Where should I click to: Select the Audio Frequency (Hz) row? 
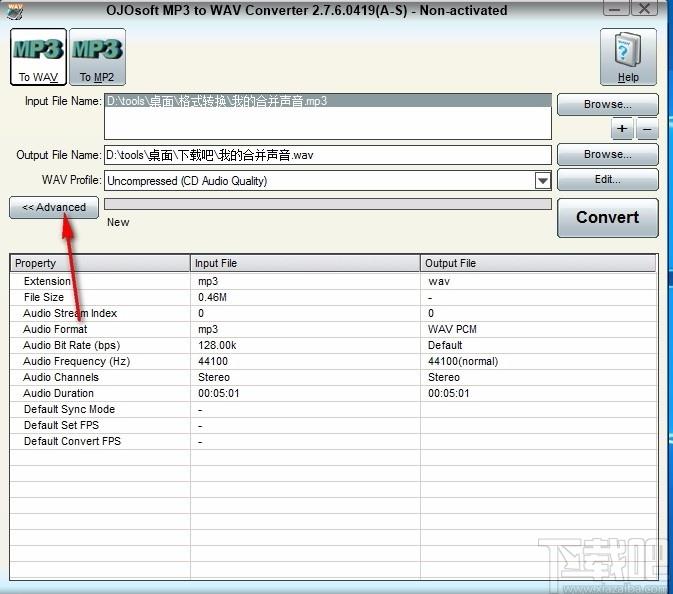tap(333, 361)
